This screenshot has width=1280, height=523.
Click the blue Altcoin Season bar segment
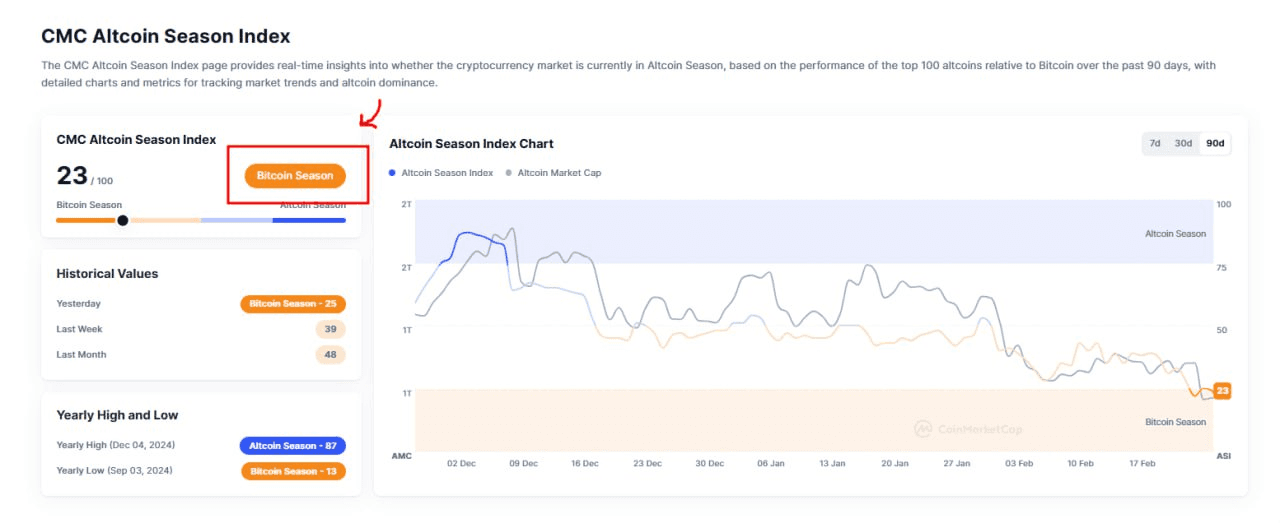point(309,220)
